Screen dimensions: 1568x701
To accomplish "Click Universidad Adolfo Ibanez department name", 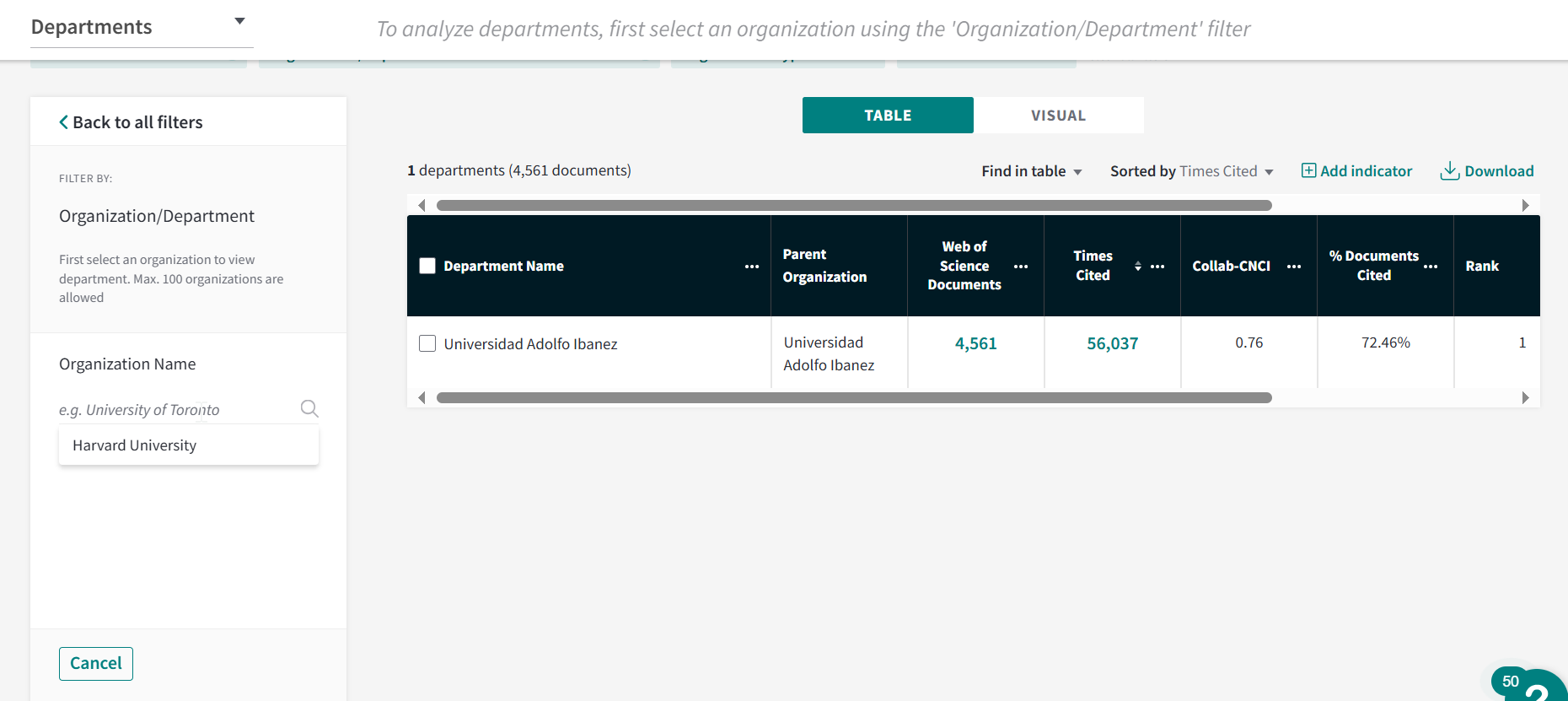I will click(530, 344).
